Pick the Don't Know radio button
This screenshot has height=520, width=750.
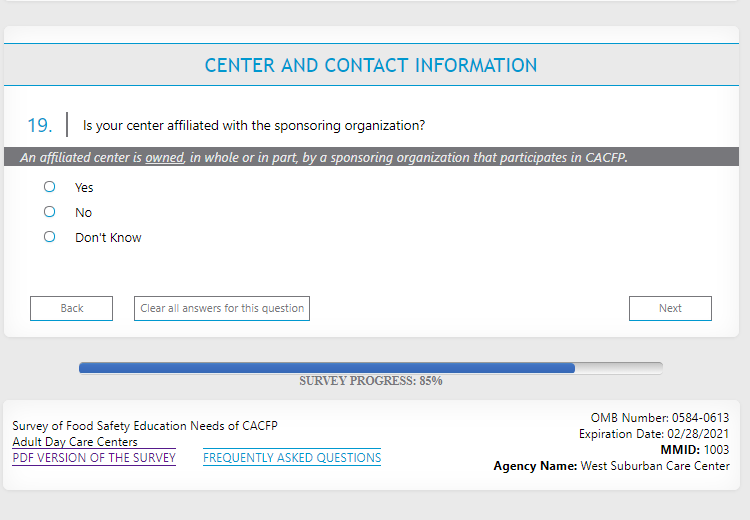[x=49, y=237]
